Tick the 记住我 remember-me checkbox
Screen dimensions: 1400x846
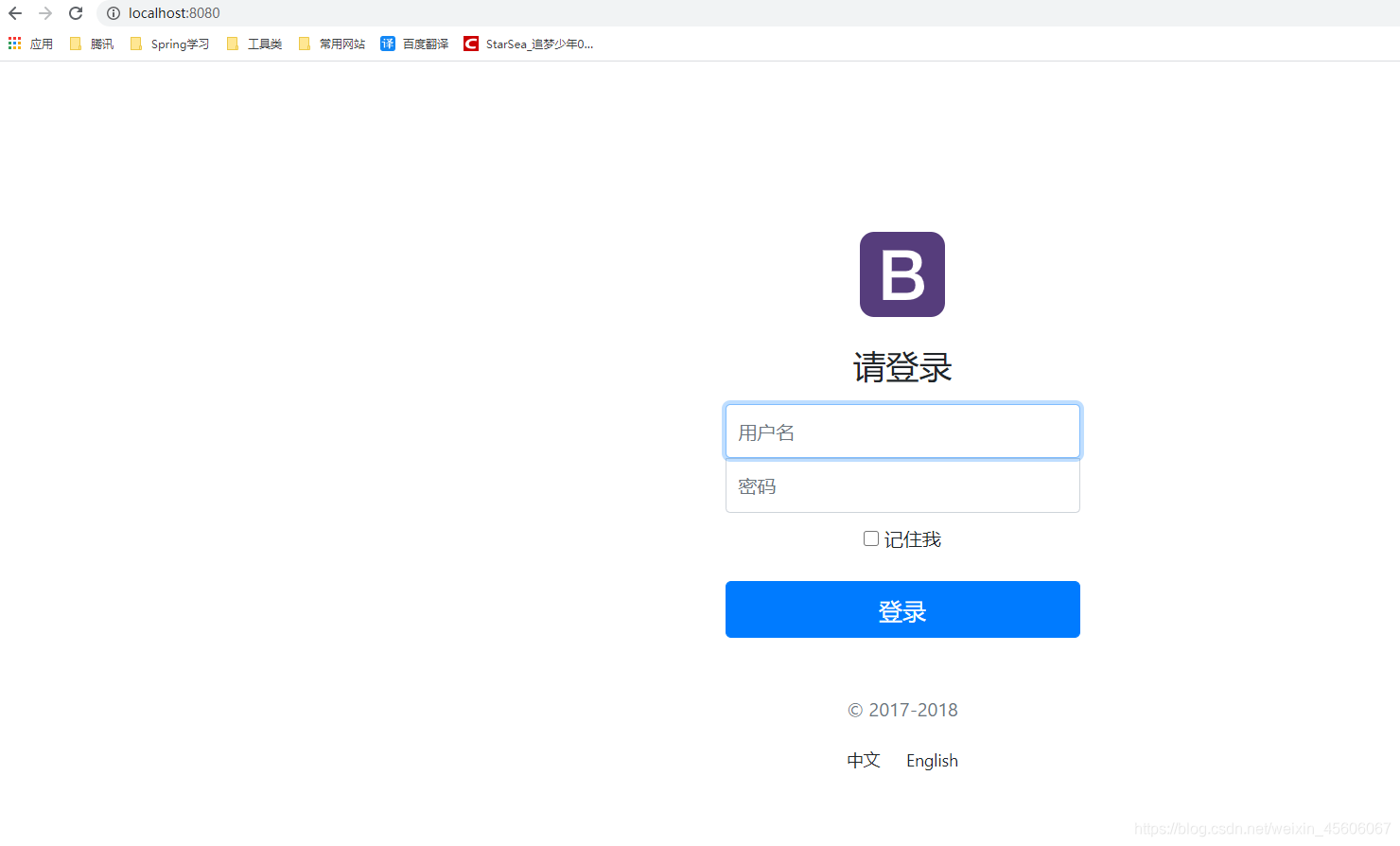pos(871,538)
